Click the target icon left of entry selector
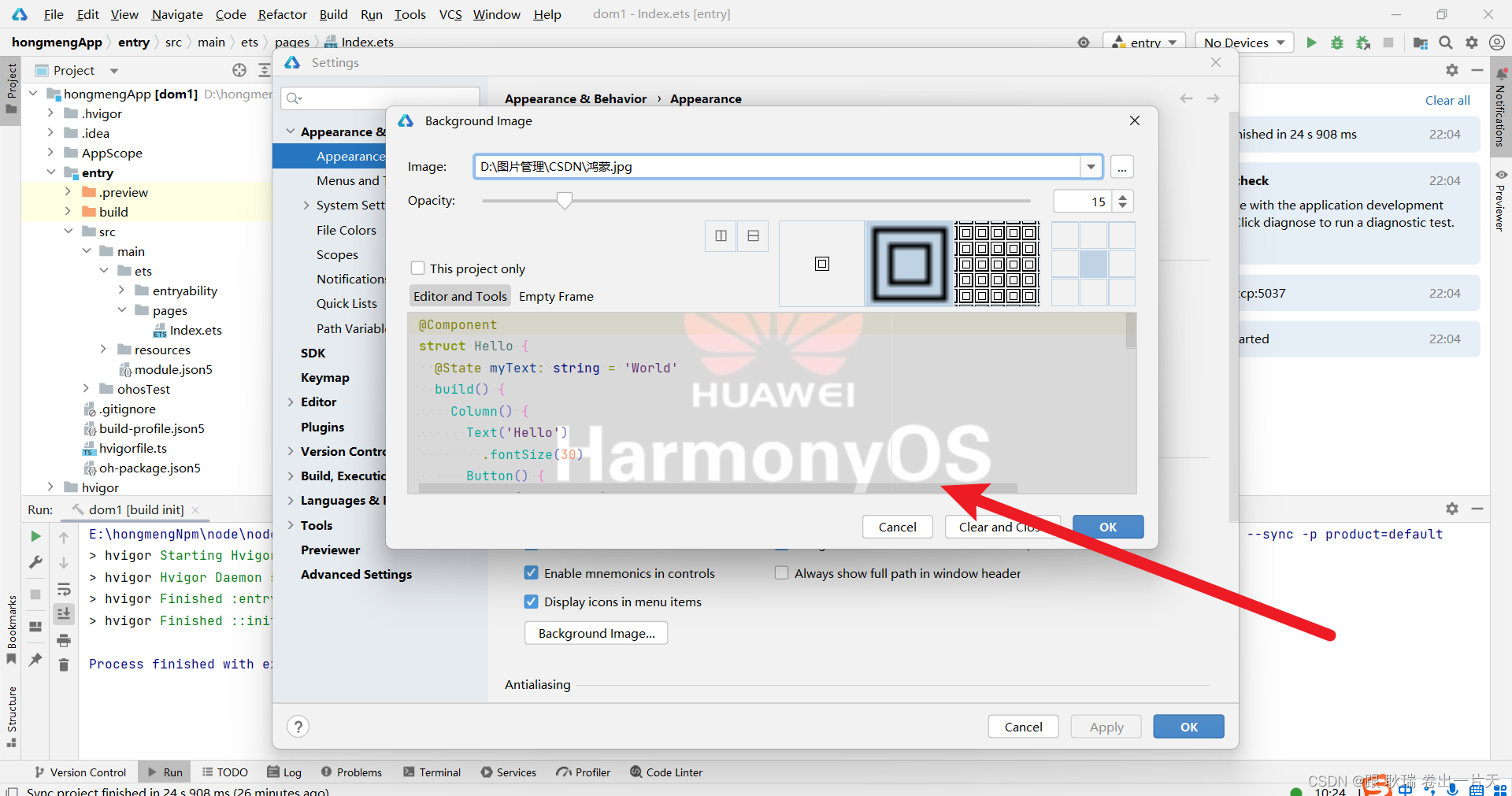This screenshot has height=796, width=1512. click(1084, 43)
